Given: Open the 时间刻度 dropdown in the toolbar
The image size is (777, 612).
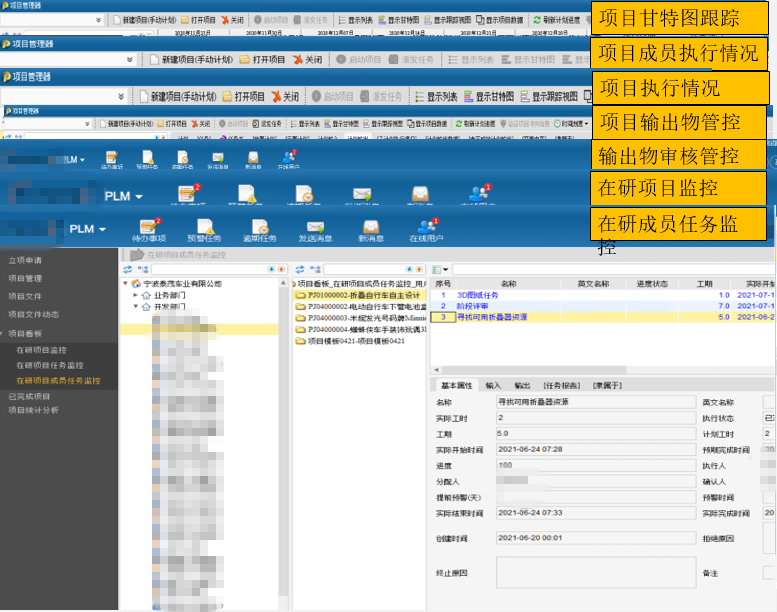Looking at the screenshot, I should point(574,124).
